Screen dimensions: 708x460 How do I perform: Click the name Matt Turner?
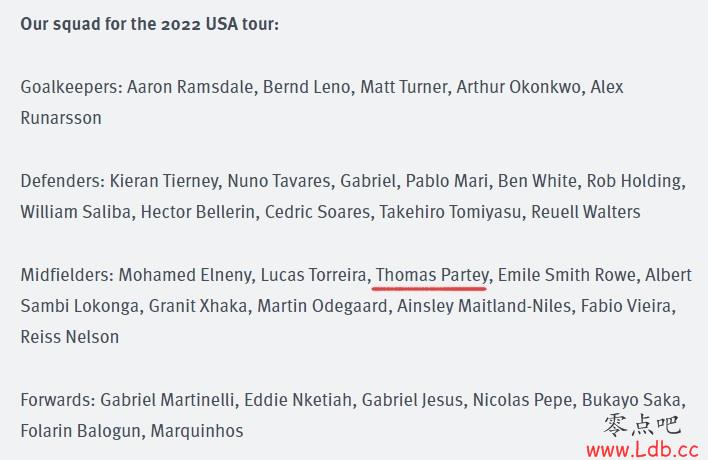tap(404, 87)
